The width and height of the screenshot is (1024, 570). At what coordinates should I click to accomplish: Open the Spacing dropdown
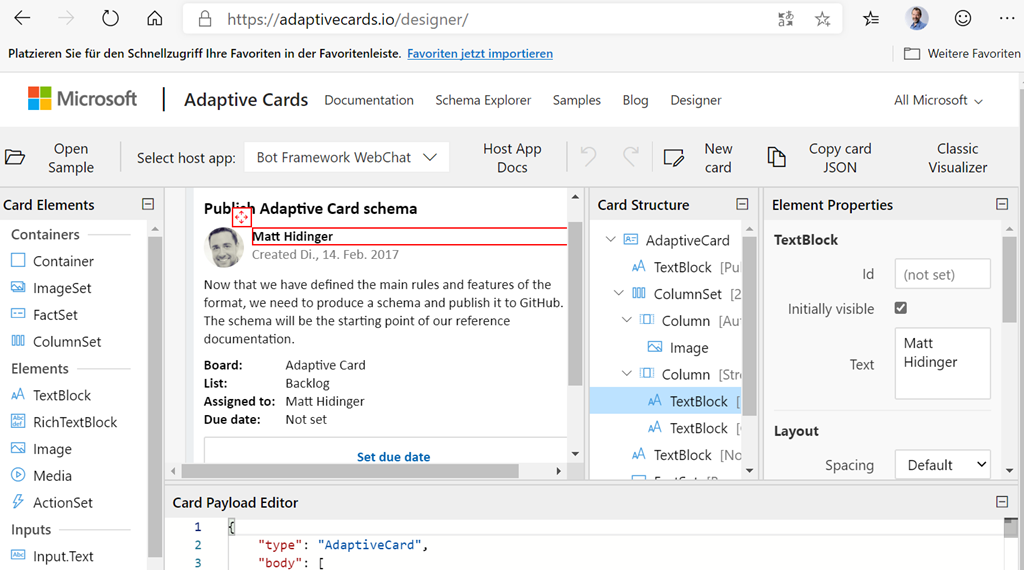pyautogui.click(x=942, y=465)
